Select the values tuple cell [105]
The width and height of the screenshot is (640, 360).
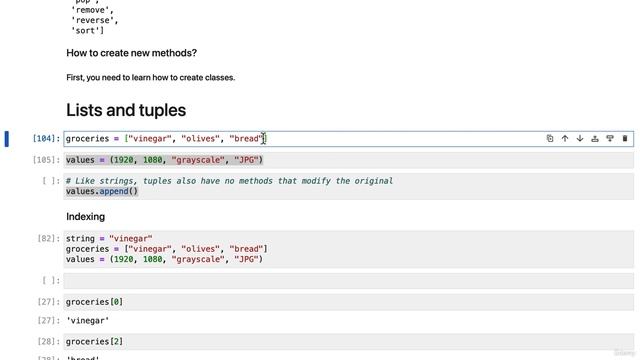pyautogui.click(x=349, y=160)
